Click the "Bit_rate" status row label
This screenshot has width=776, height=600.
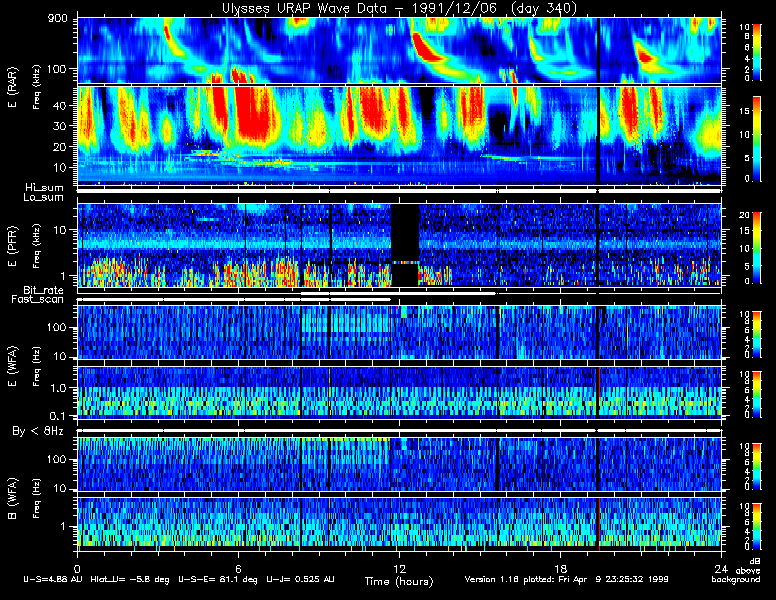click(44, 290)
